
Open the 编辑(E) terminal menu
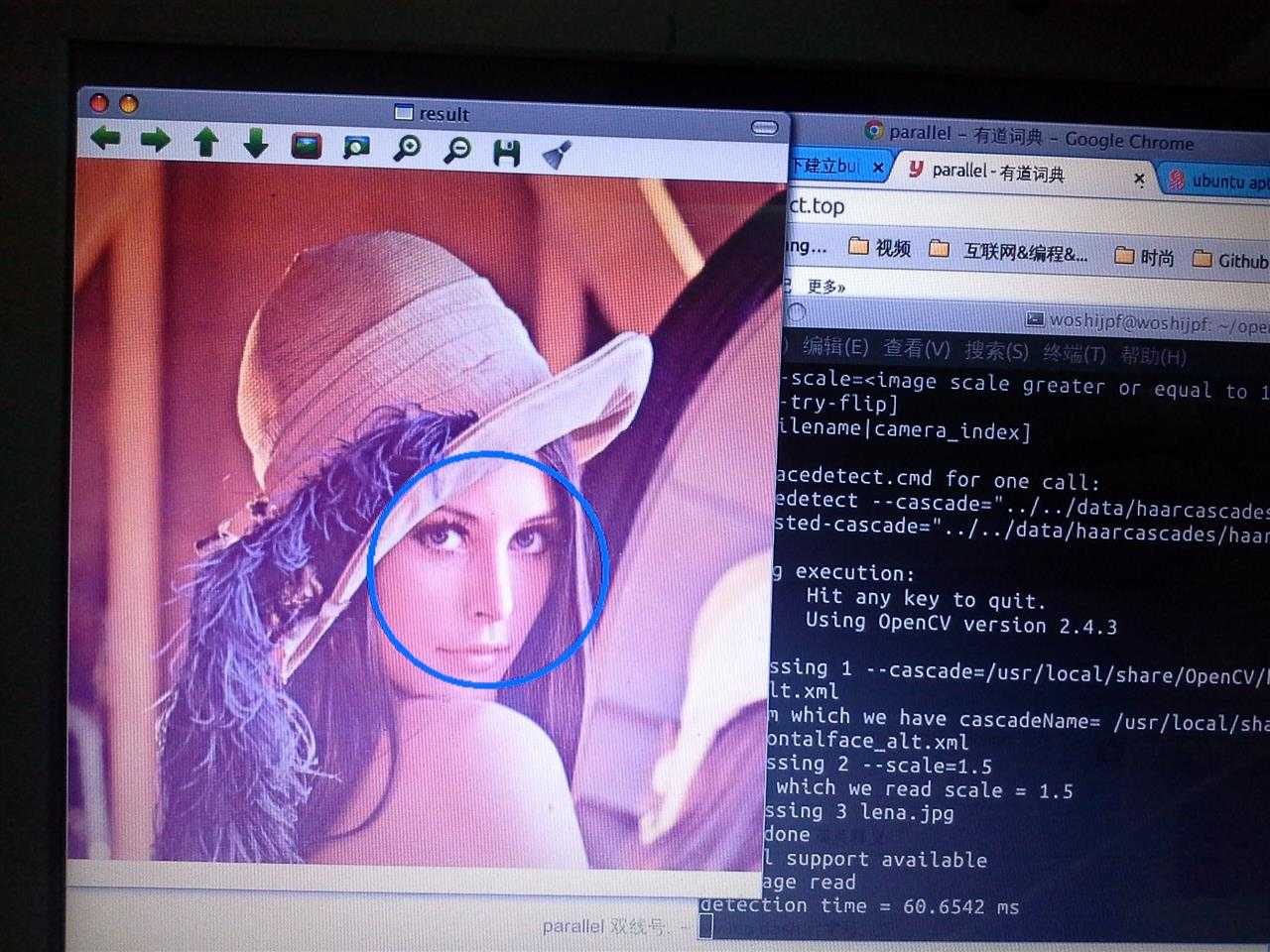click(x=834, y=346)
